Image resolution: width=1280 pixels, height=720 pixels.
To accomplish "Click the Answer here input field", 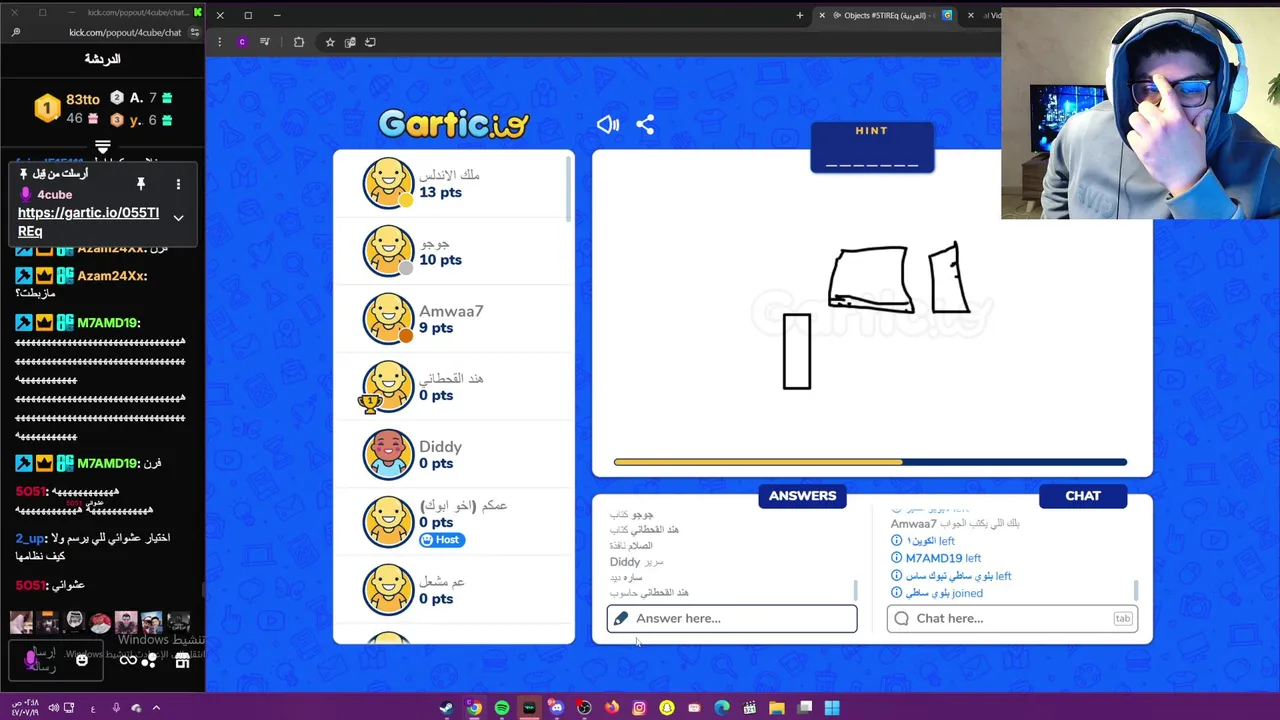I will tap(732, 618).
